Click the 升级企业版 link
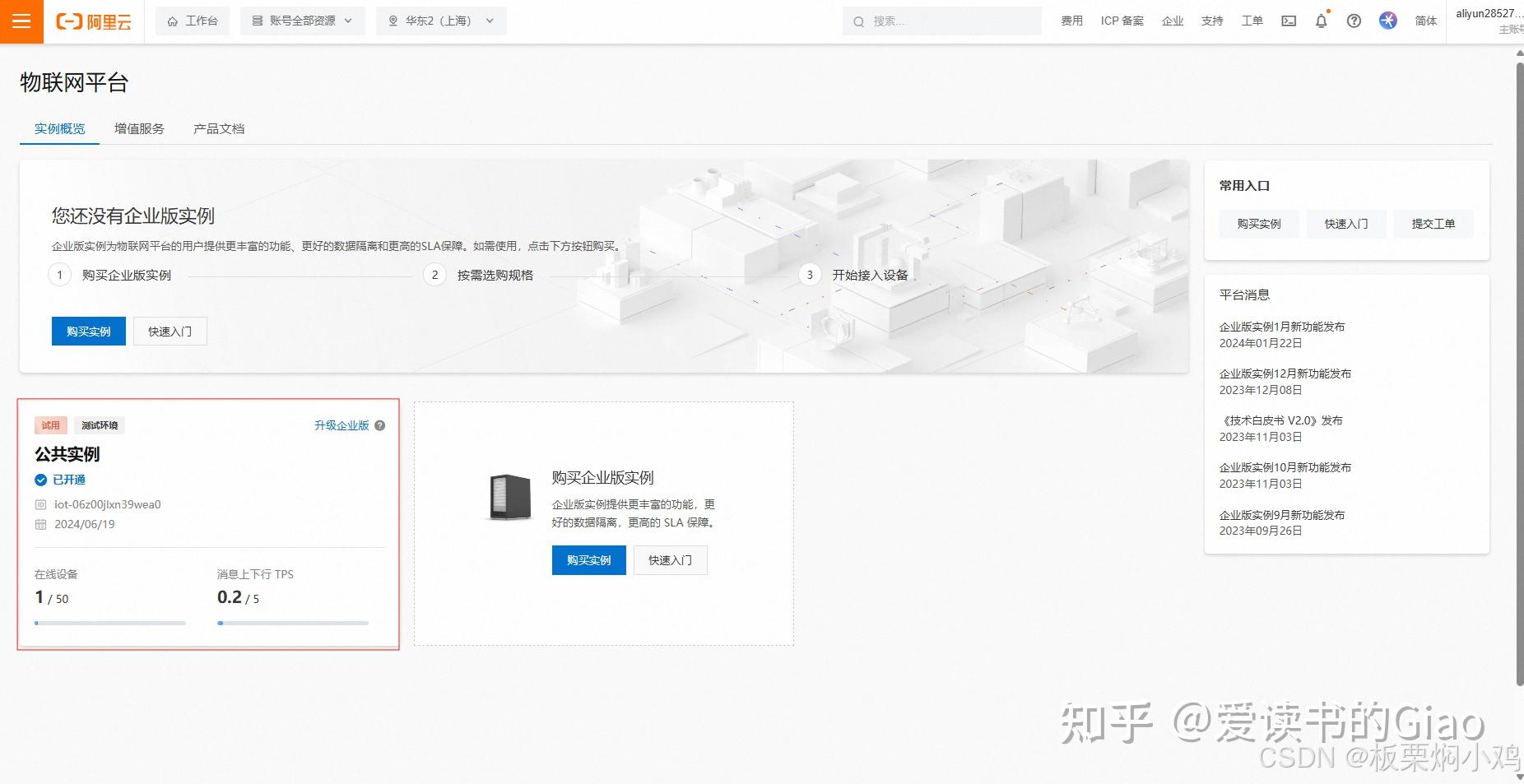The width and height of the screenshot is (1524, 784). [x=342, y=425]
